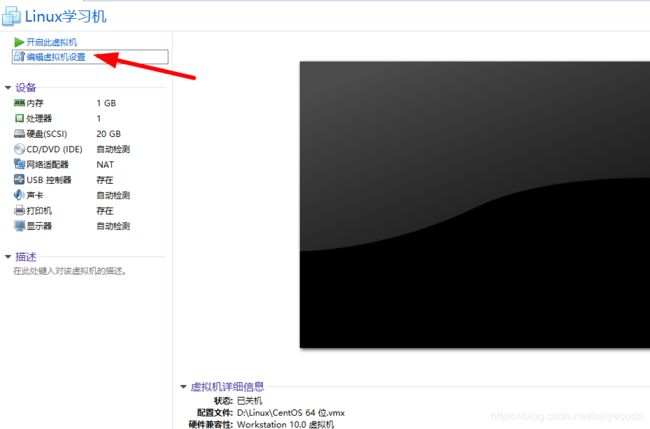Open 编辑虚拟机设置 link

pos(56,57)
